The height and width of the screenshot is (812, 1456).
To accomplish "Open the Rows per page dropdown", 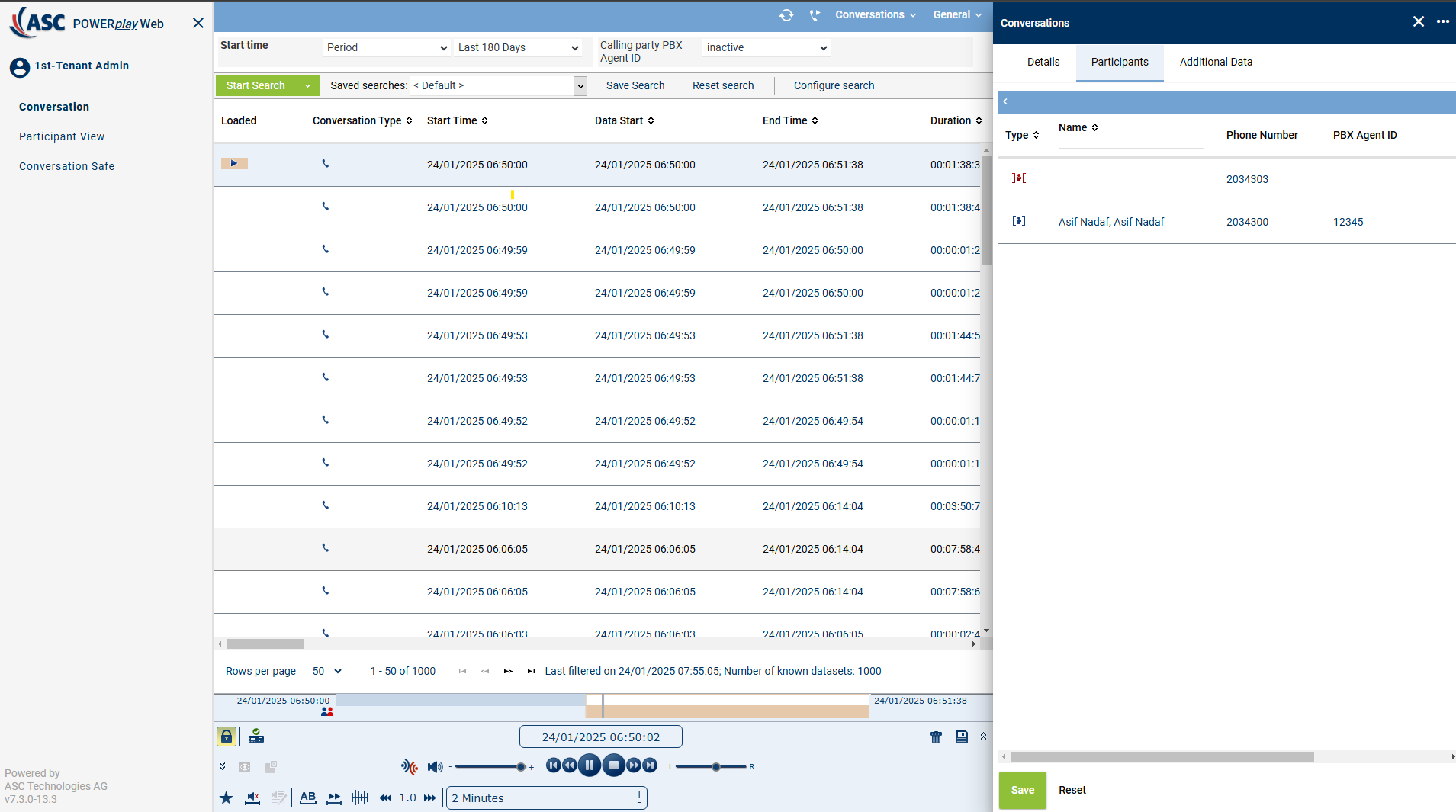I will 326,671.
